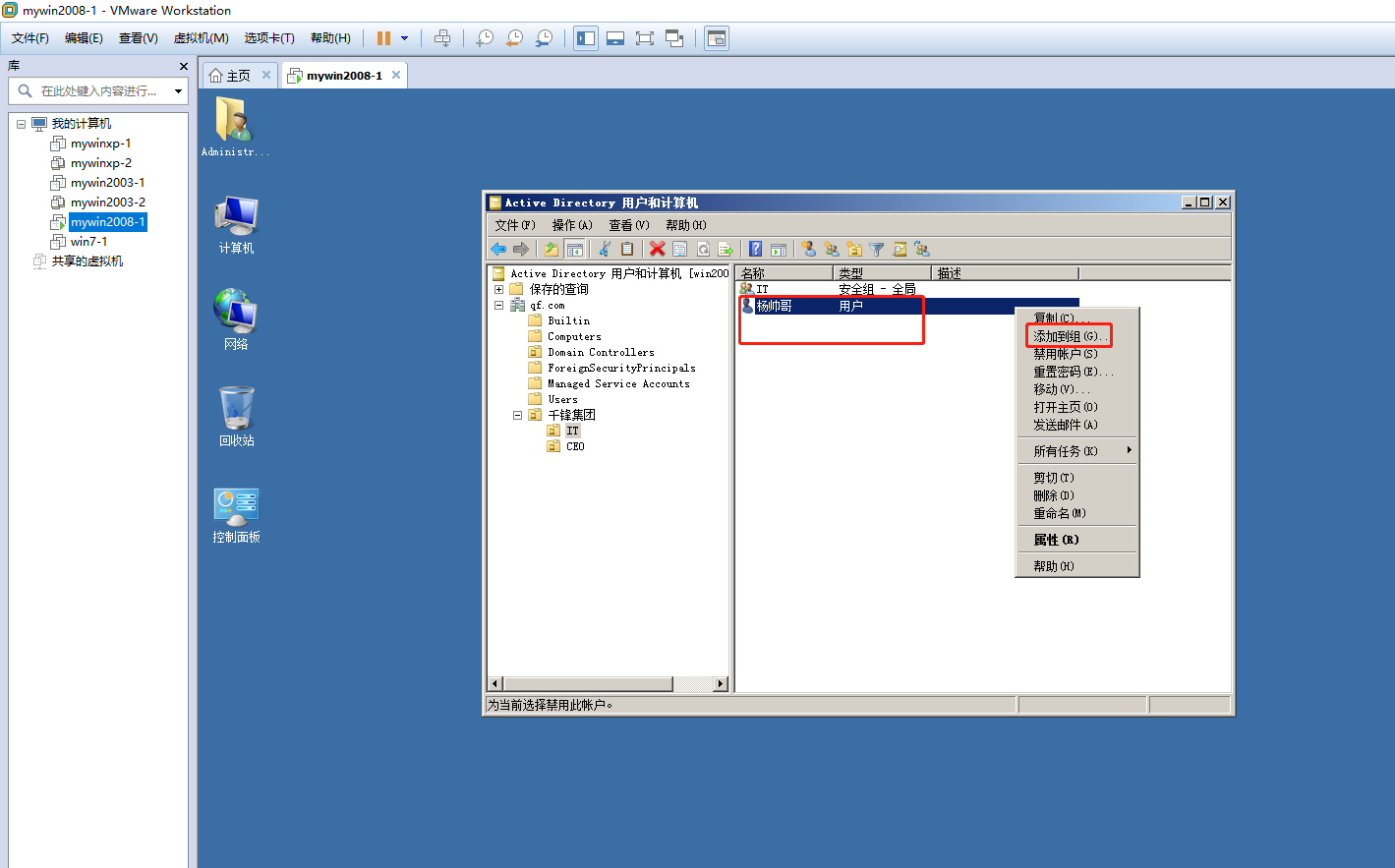This screenshot has width=1395, height=868.
Task: Click the blue Help question mark icon
Action: pos(755,249)
